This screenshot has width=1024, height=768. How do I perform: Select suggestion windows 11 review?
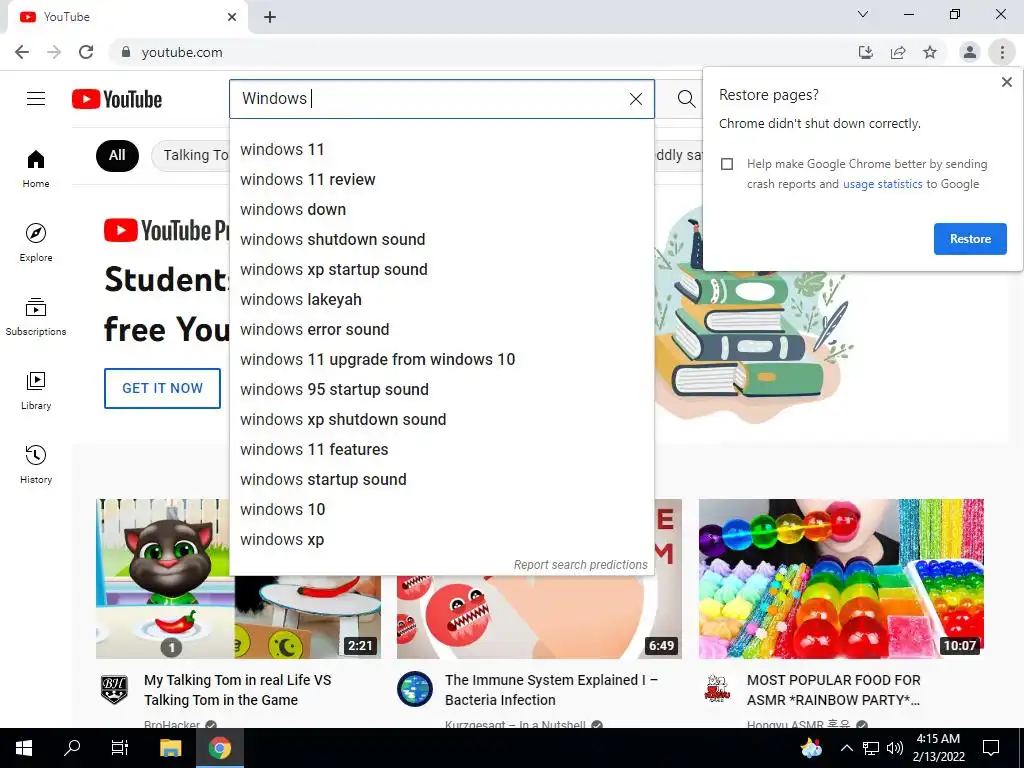coord(442,180)
